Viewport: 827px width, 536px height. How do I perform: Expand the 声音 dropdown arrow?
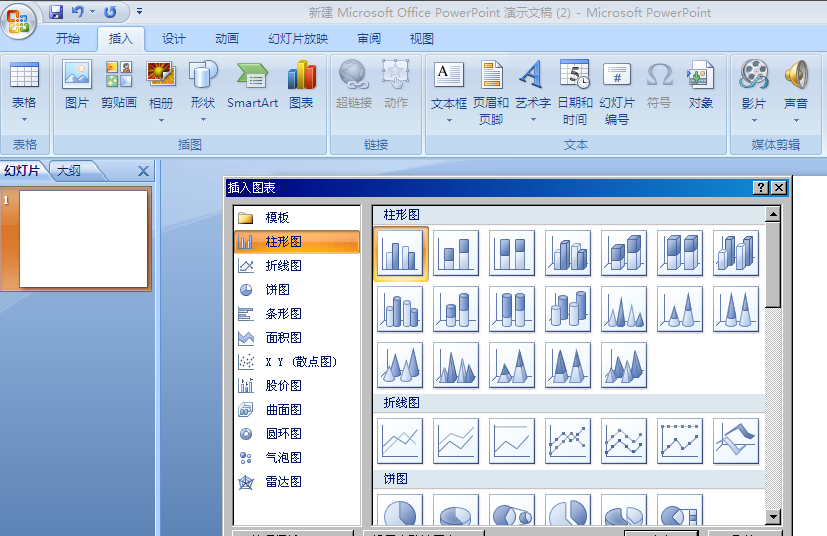(796, 121)
